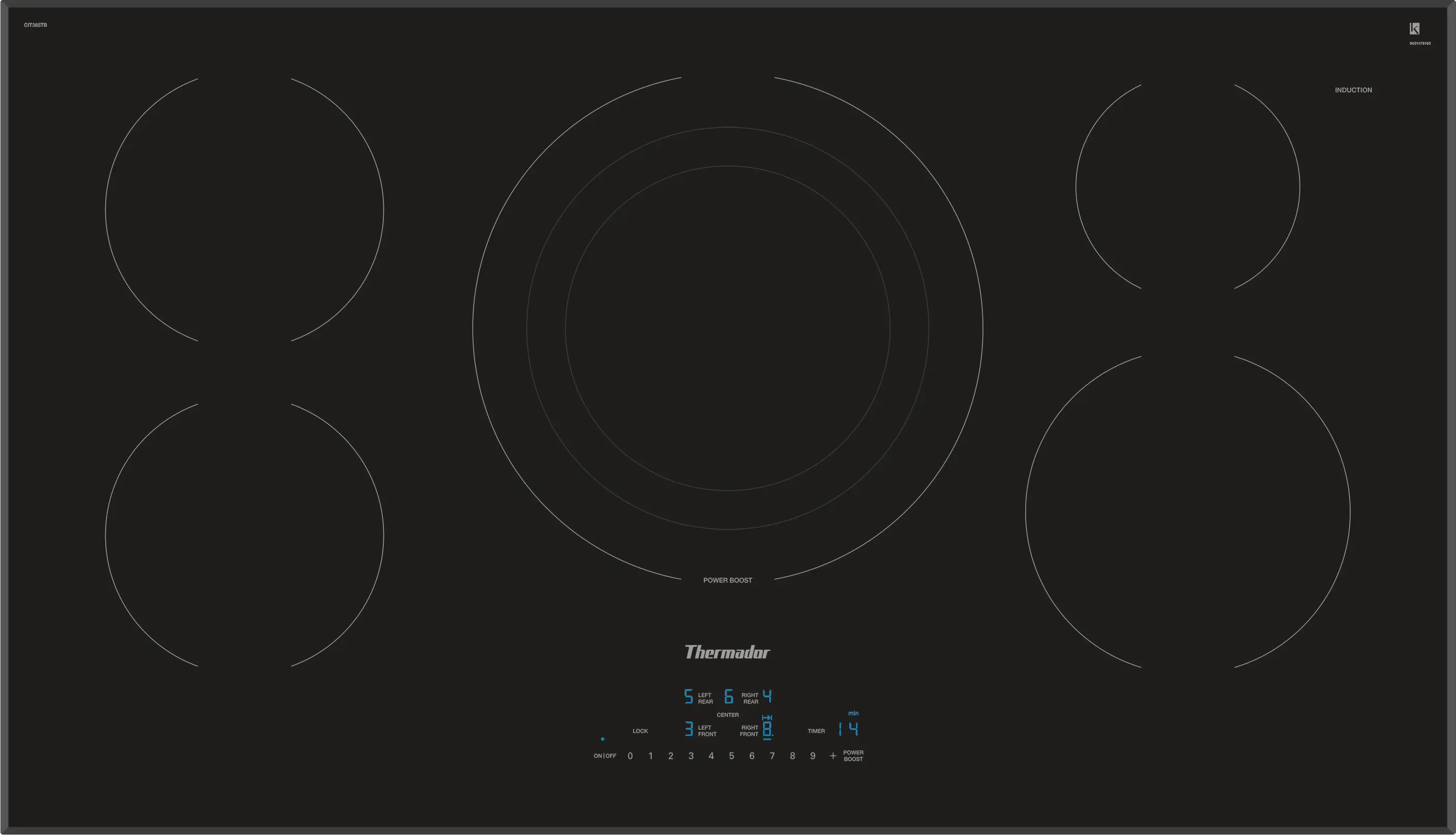1456x835 pixels.
Task: Set power level to 0
Action: pyautogui.click(x=630, y=756)
